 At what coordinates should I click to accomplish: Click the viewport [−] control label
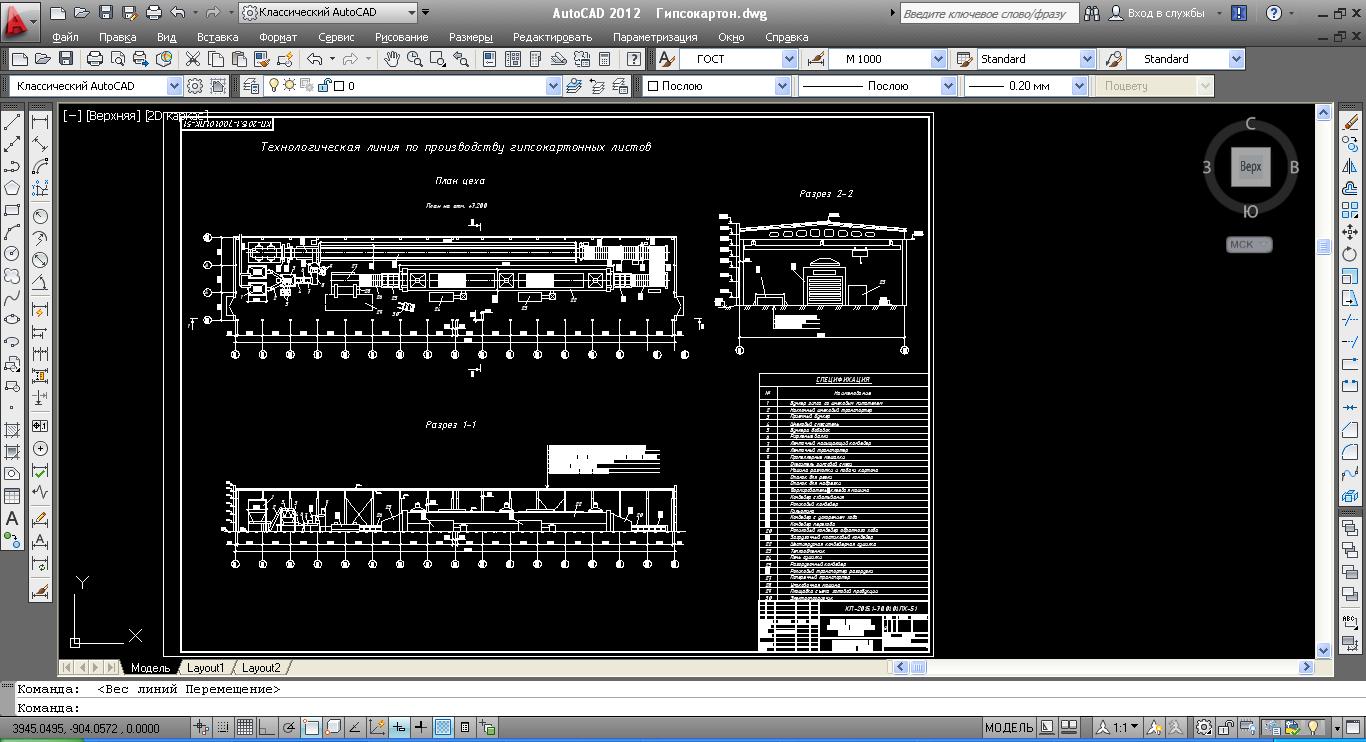click(x=72, y=116)
